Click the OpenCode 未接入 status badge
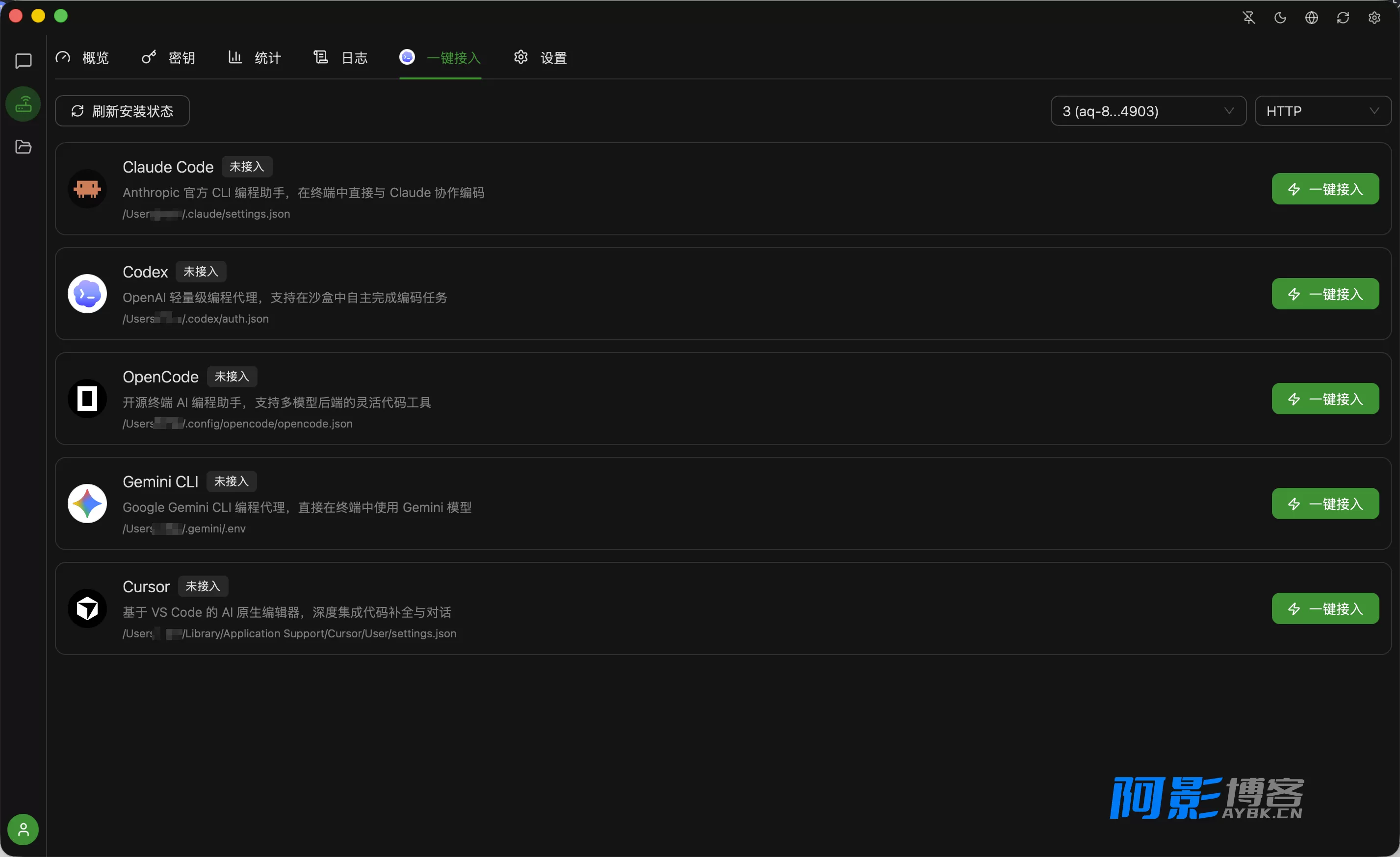This screenshot has height=857, width=1400. pyautogui.click(x=232, y=376)
